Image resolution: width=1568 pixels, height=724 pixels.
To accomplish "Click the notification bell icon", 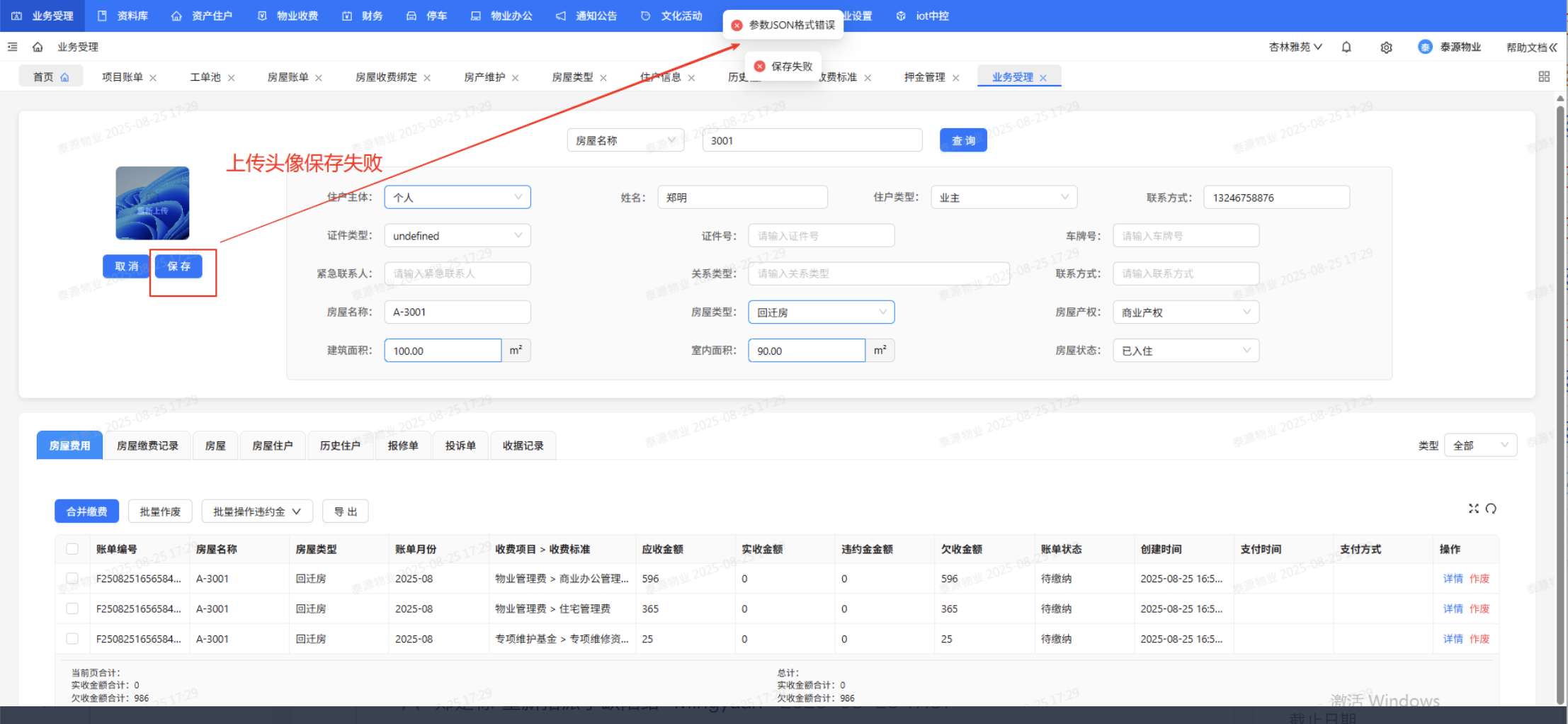I will [x=1346, y=47].
